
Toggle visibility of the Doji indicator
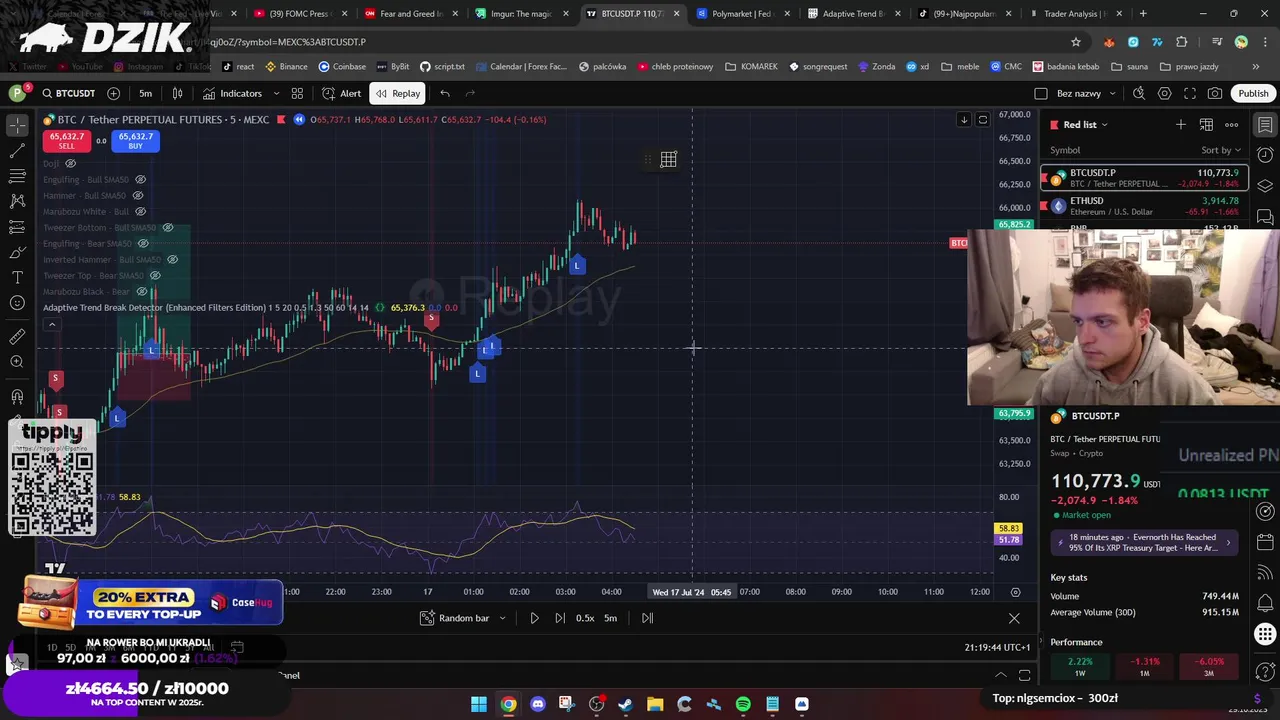click(x=70, y=163)
